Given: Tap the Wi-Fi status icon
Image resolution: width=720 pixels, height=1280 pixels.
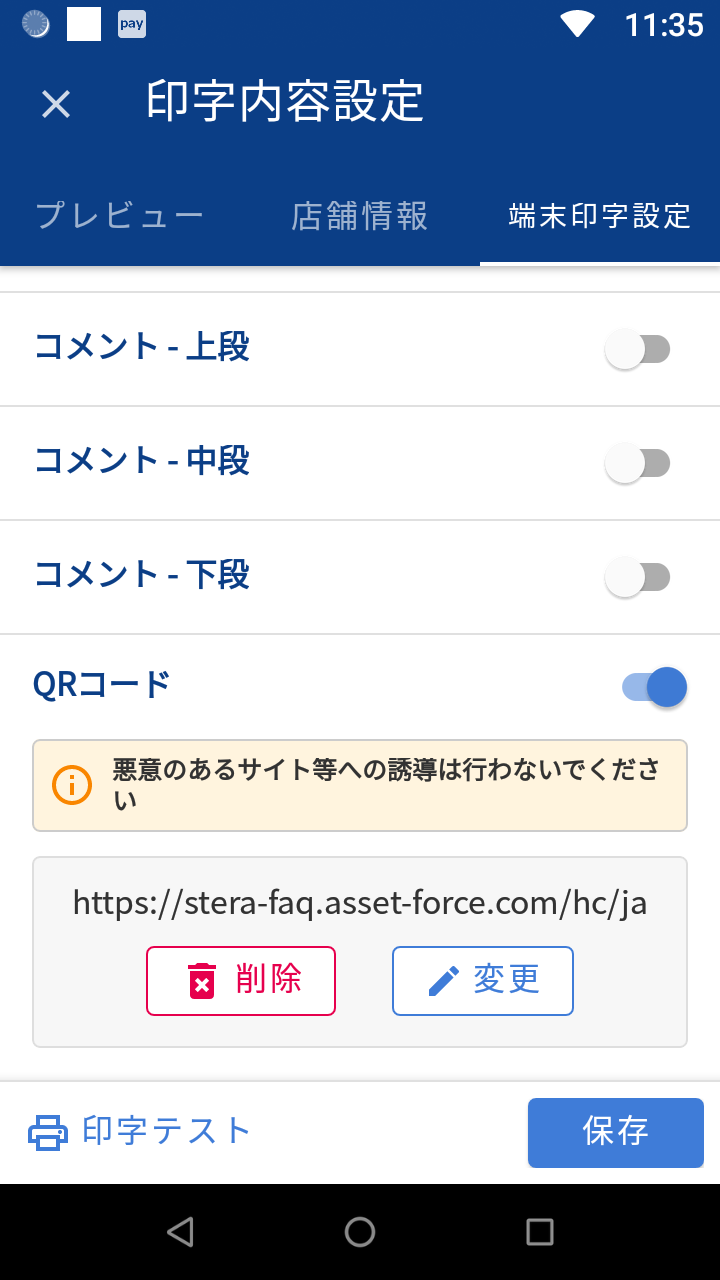Looking at the screenshot, I should (578, 24).
